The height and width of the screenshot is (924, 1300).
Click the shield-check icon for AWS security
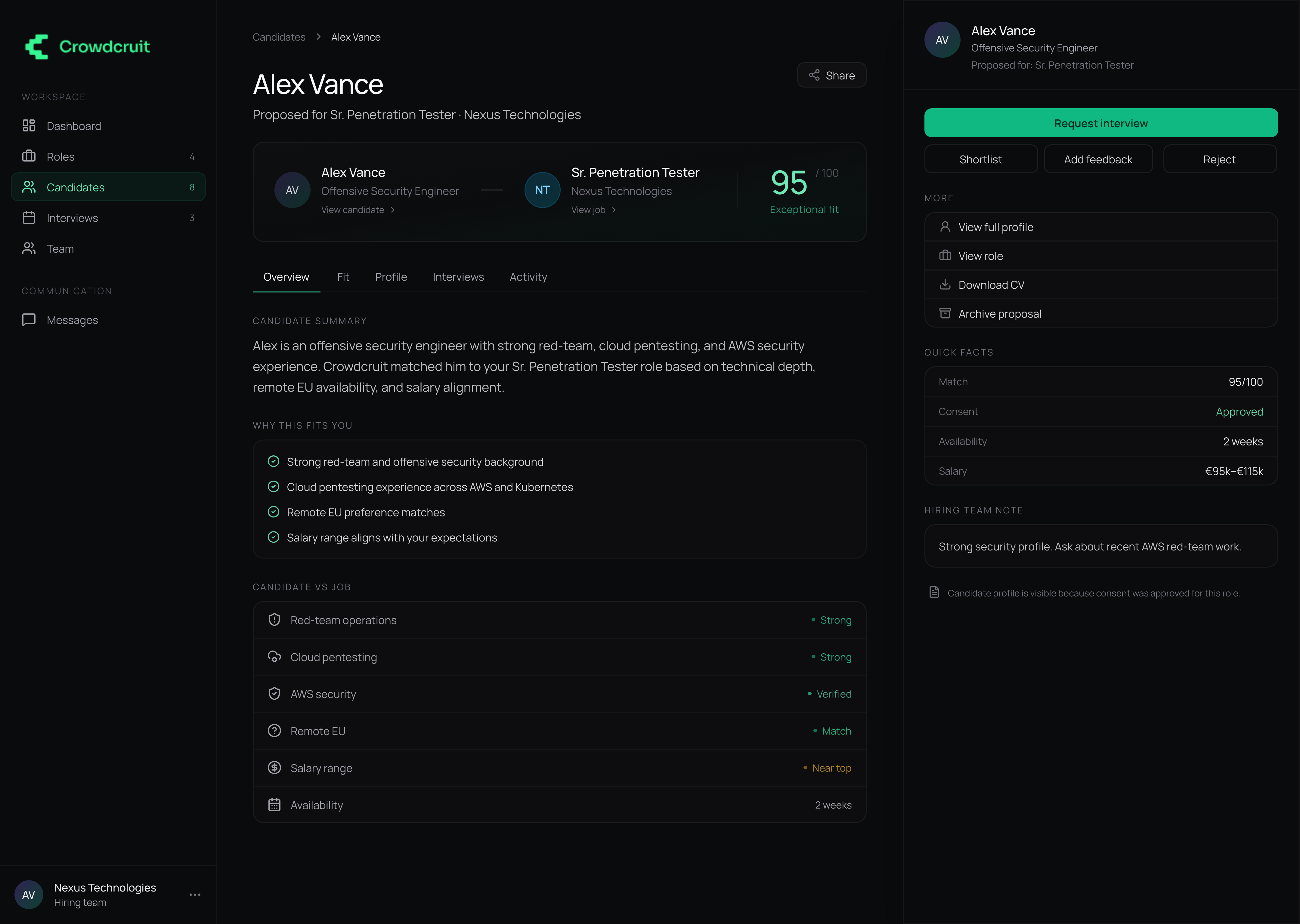coord(274,694)
